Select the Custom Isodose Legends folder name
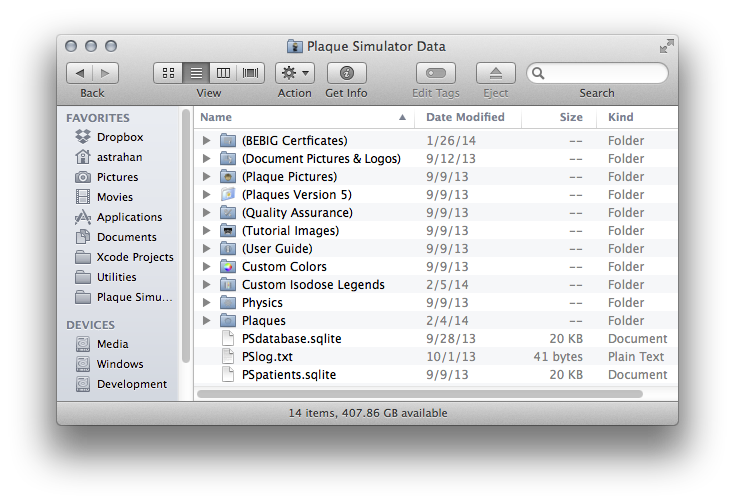The height and width of the screenshot is (504, 735). (313, 285)
